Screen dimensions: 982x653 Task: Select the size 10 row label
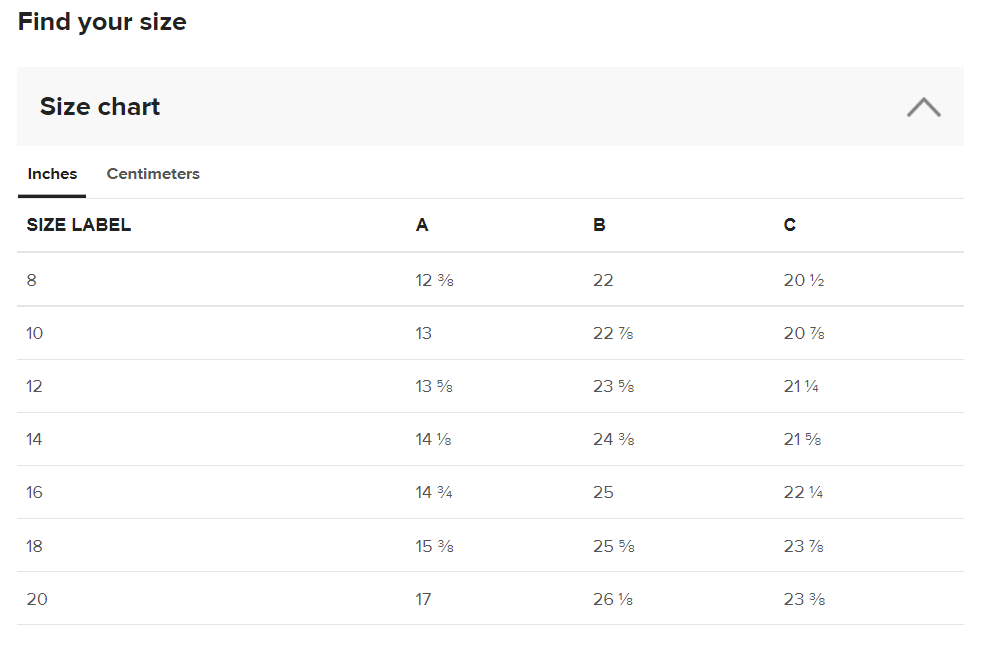[x=35, y=333]
